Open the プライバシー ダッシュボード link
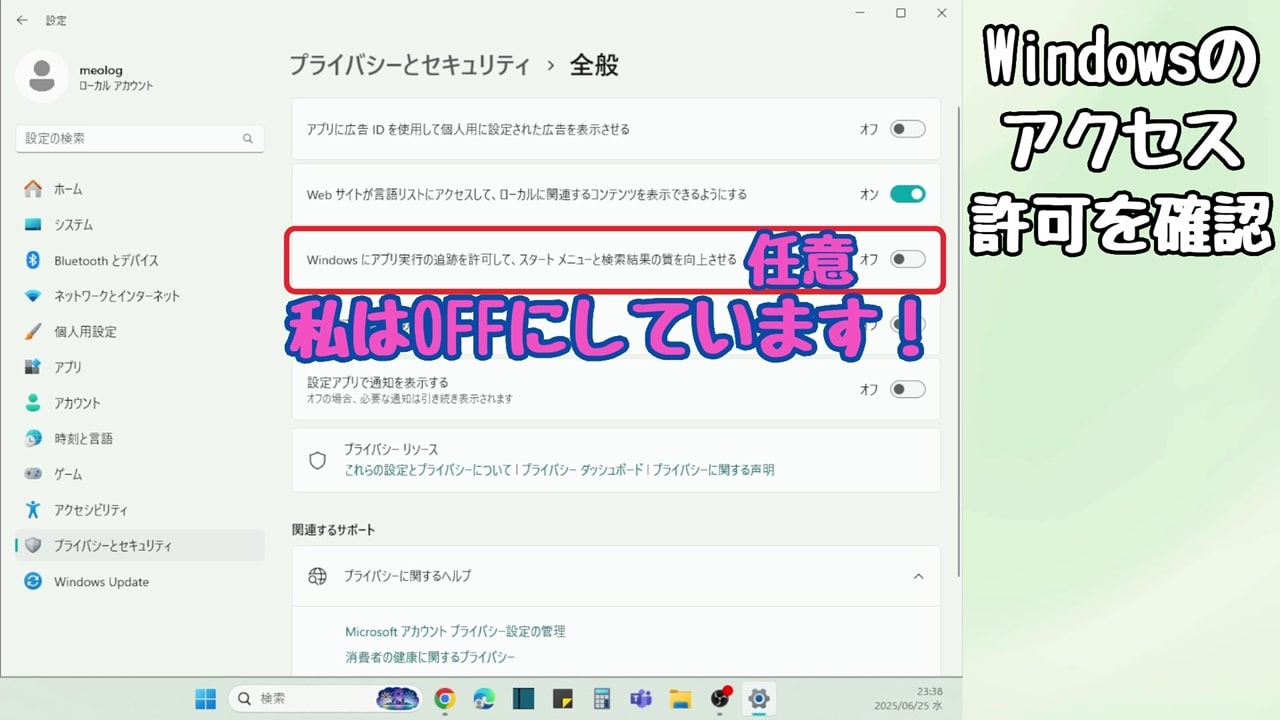 (x=582, y=470)
